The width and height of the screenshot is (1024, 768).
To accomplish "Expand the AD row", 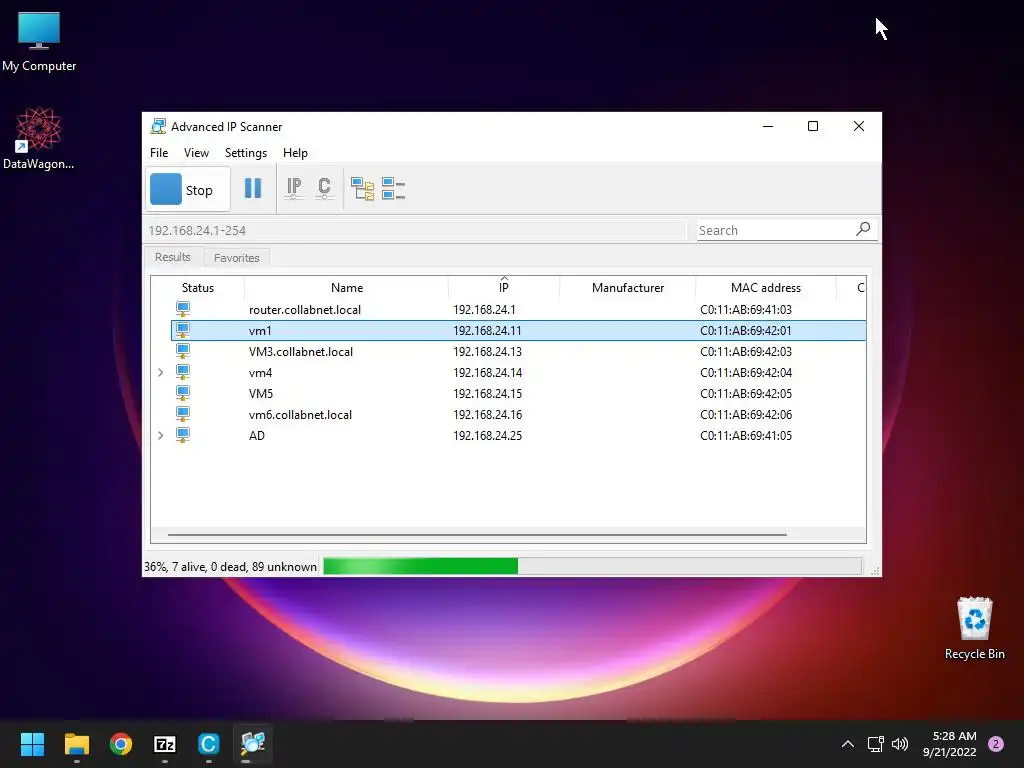I will tap(161, 435).
